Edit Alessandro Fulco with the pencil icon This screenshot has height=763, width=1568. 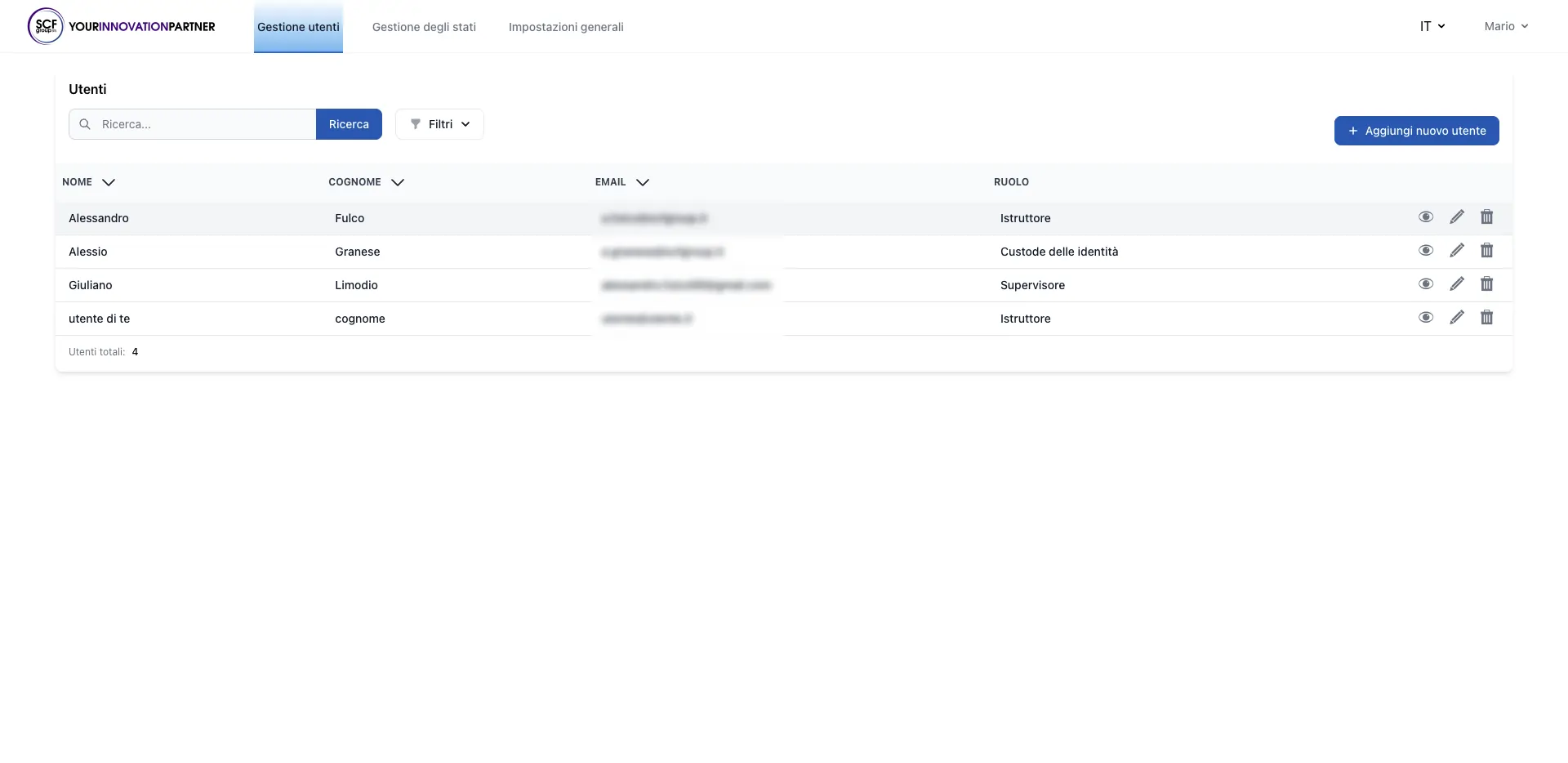point(1457,217)
